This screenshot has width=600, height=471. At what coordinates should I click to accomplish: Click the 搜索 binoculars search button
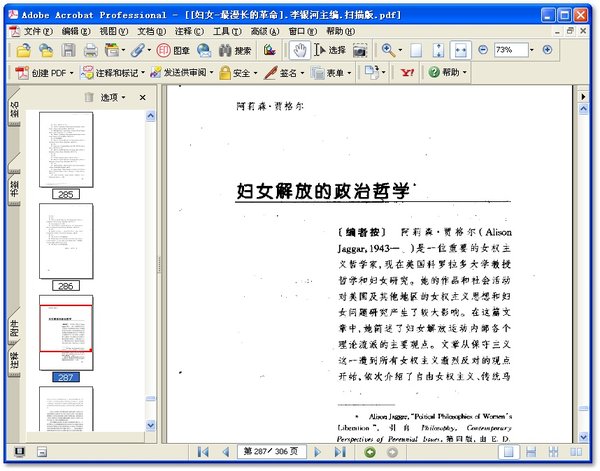(235, 50)
